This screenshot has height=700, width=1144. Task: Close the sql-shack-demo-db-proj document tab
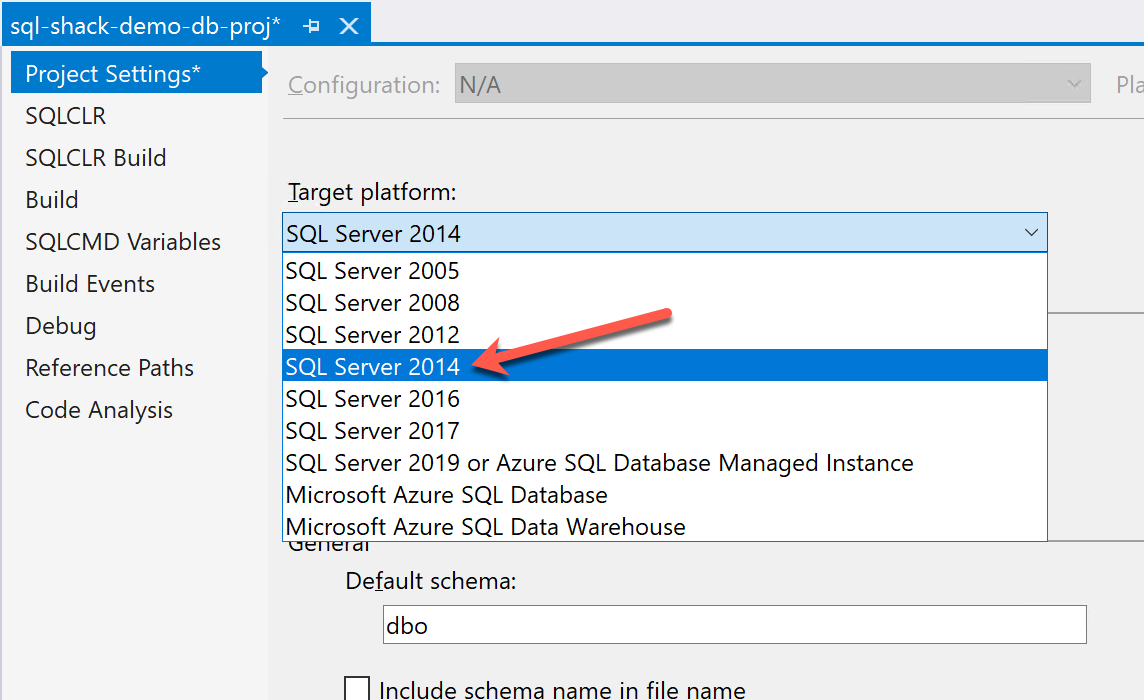pyautogui.click(x=348, y=26)
